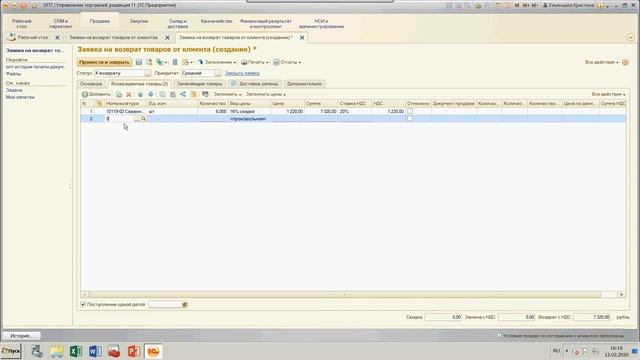640x360 pixels.
Task: Click 16% скидка price type cell
Action: [x=249, y=111]
